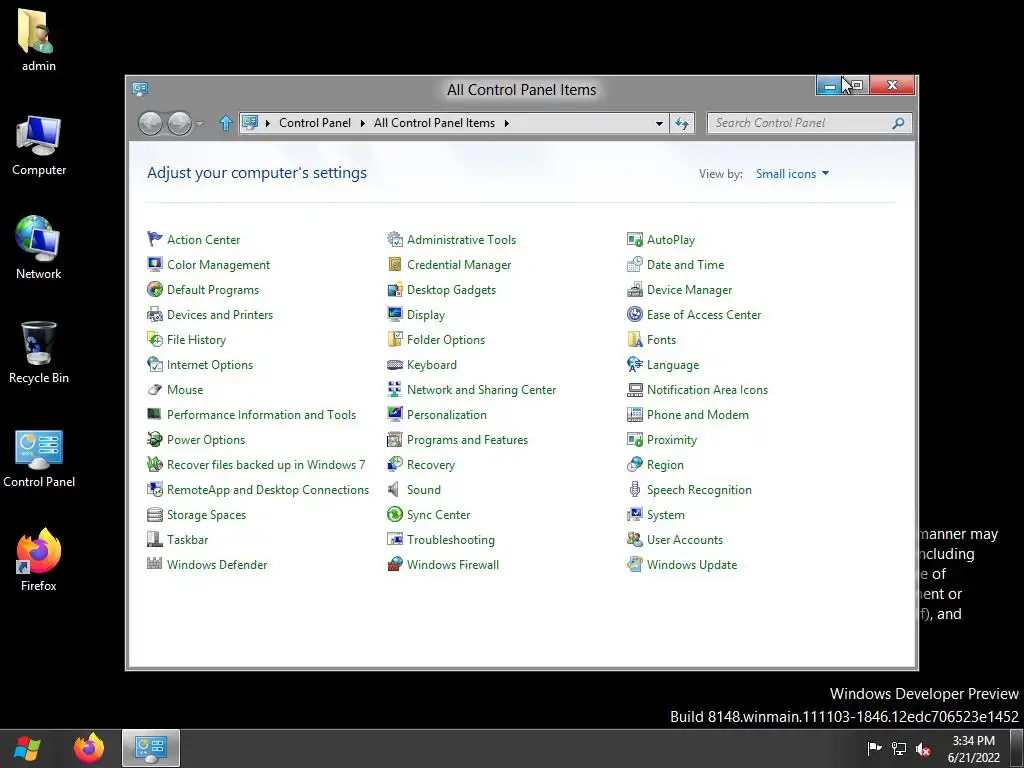Click the Windows Defender icon
The width and height of the screenshot is (1024, 768).
tap(155, 564)
